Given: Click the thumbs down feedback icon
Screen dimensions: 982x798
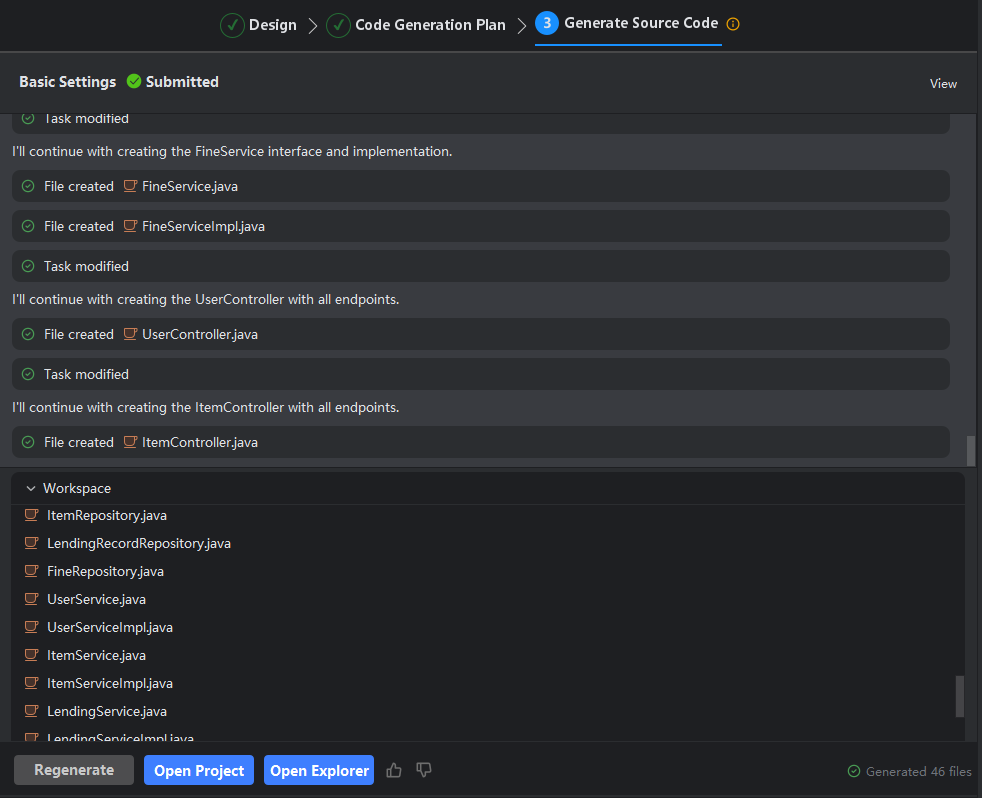Looking at the screenshot, I should pyautogui.click(x=424, y=770).
